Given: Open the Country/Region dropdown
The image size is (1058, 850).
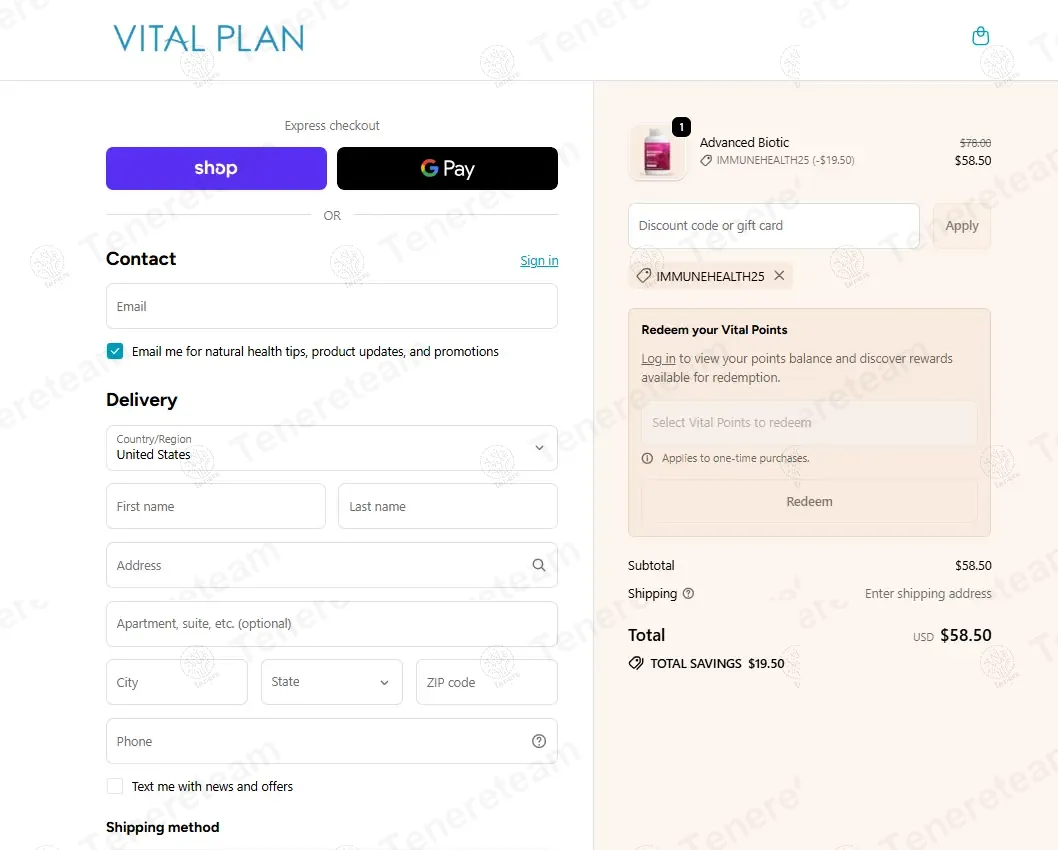Looking at the screenshot, I should (332, 448).
